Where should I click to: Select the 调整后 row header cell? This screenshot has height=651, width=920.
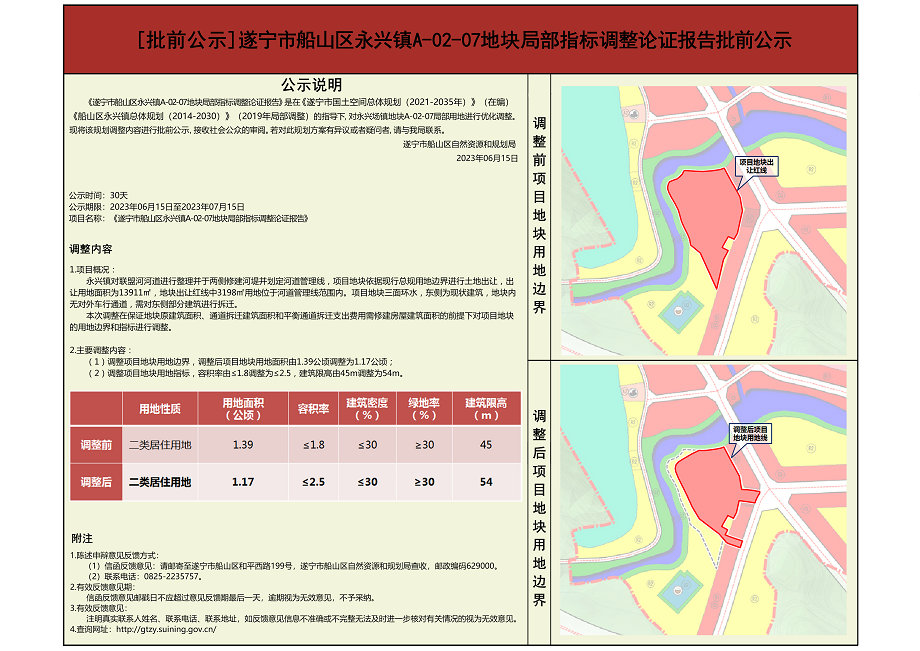(96, 482)
